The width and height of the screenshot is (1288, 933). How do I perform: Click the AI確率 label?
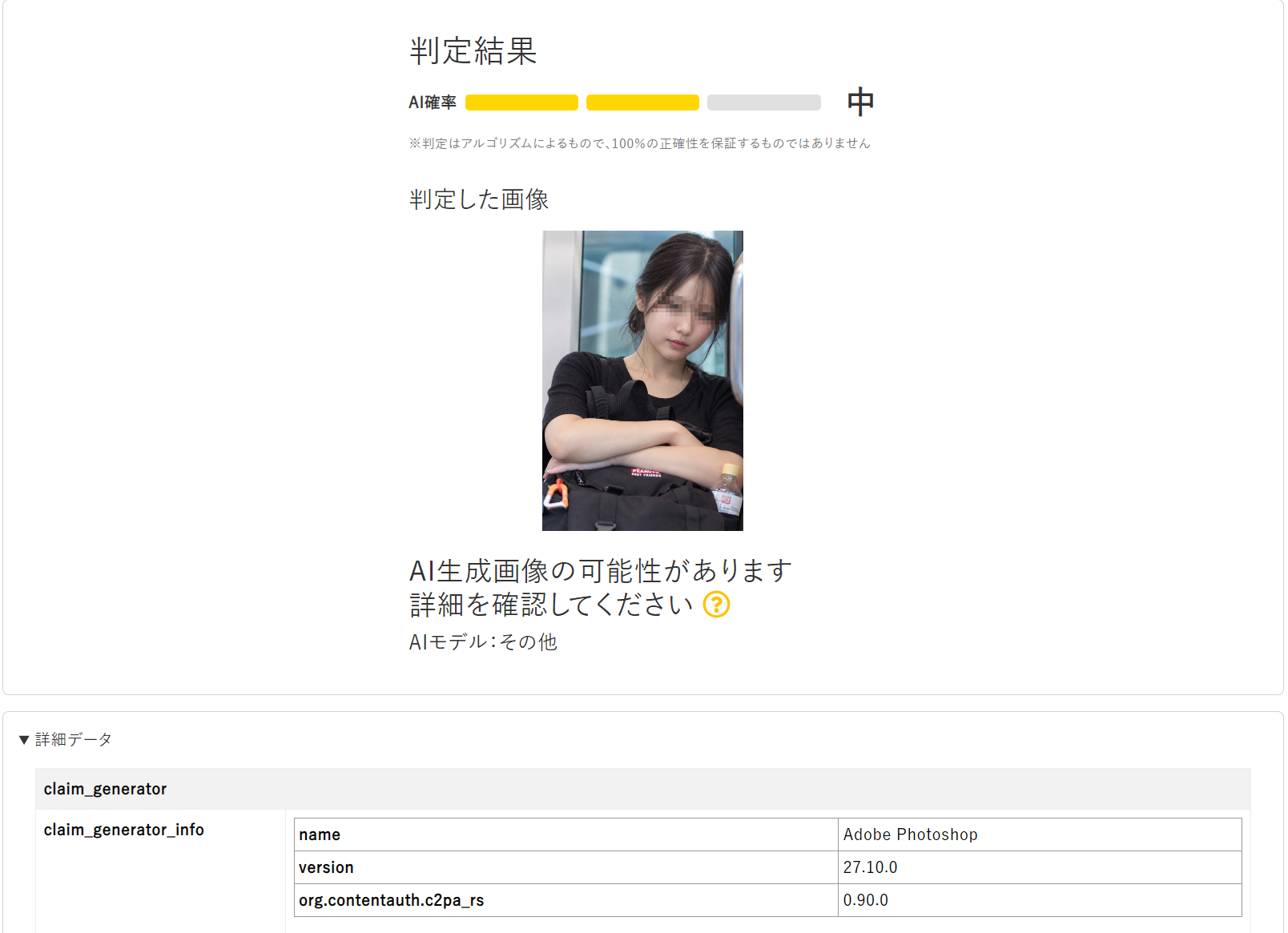[433, 103]
